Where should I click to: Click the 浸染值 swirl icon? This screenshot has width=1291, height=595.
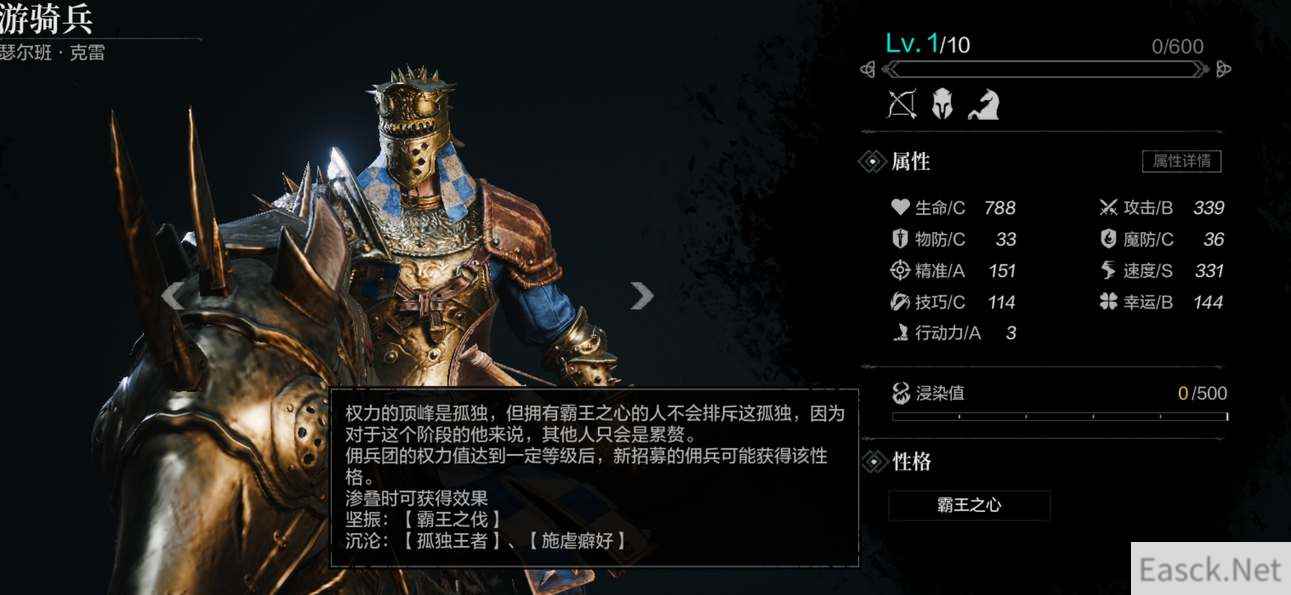click(901, 393)
